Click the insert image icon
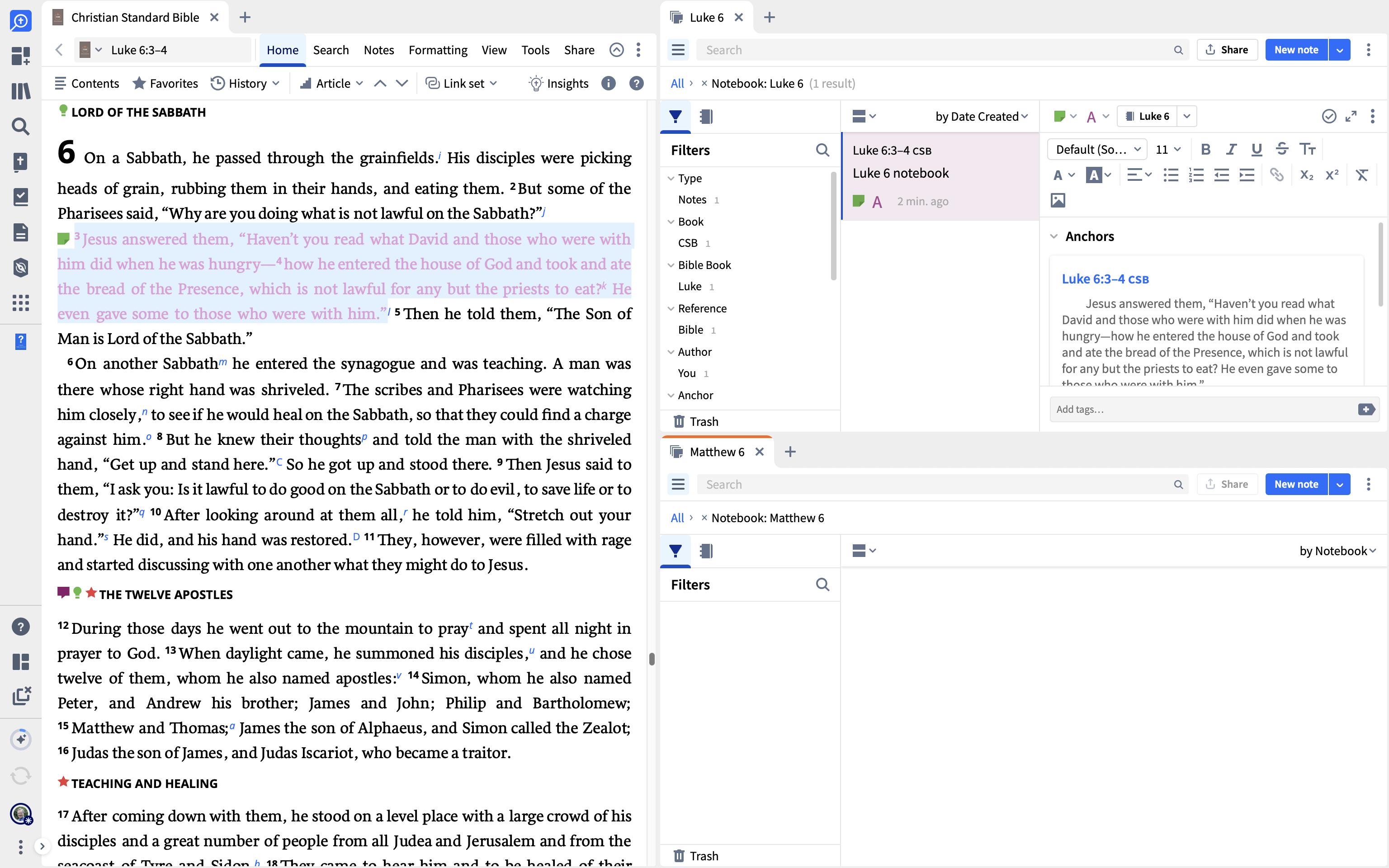 [x=1058, y=200]
